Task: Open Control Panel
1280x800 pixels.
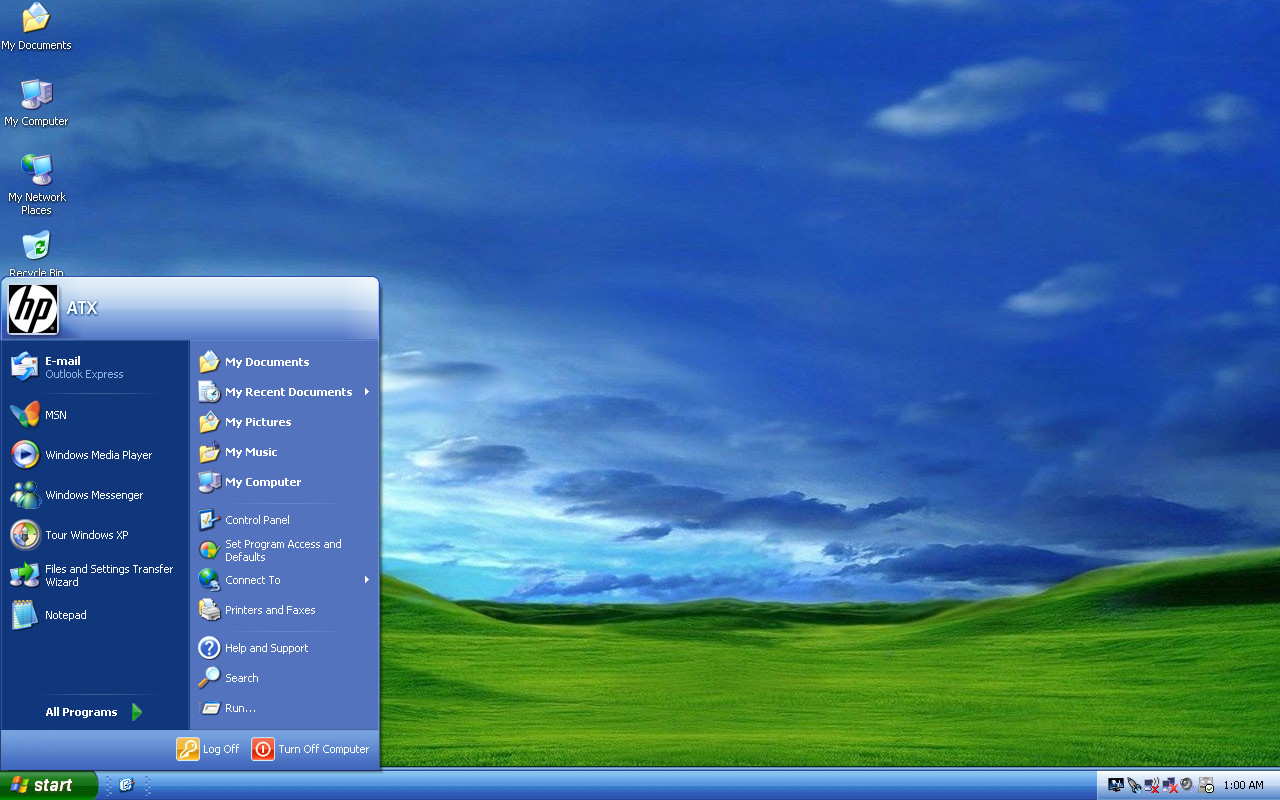Action: tap(285, 520)
